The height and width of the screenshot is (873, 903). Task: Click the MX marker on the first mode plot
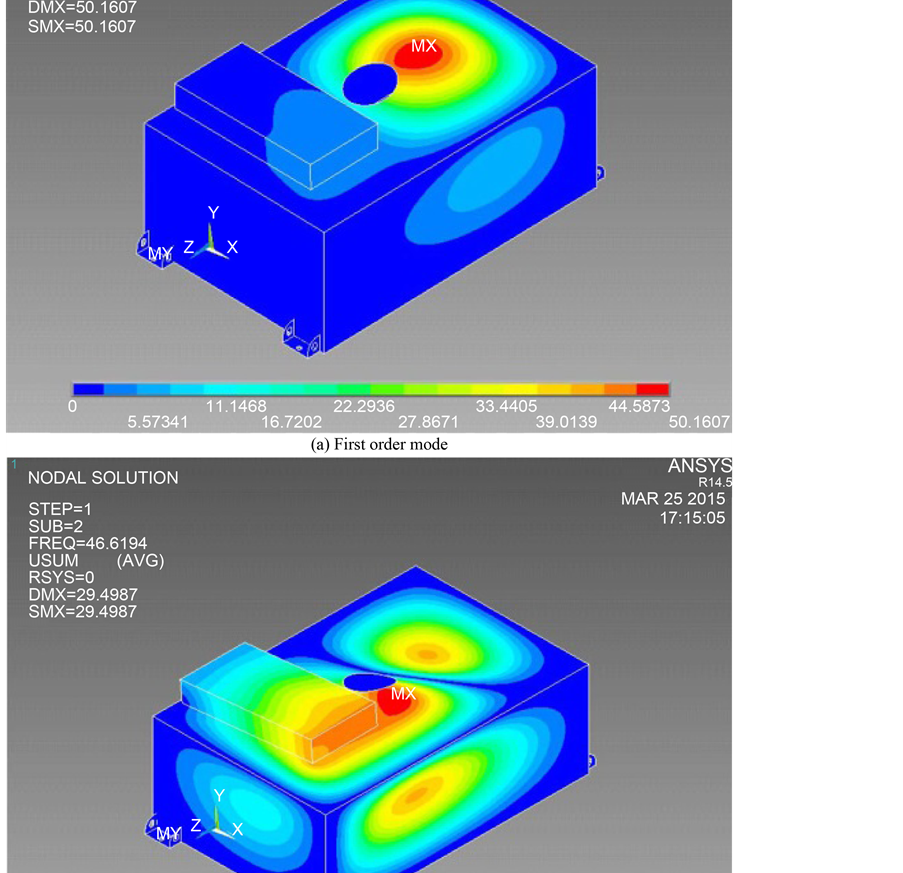423,46
